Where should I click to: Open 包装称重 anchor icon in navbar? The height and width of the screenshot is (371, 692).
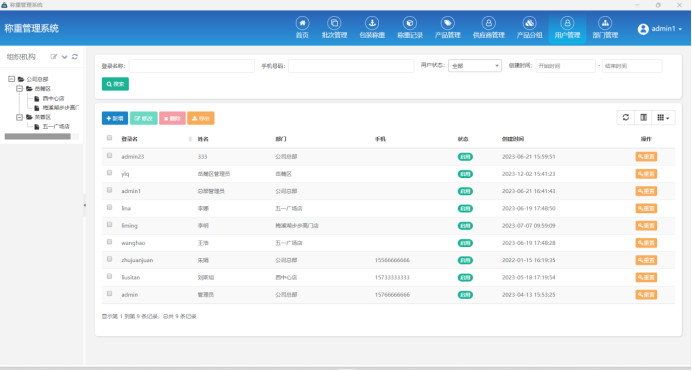372,23
